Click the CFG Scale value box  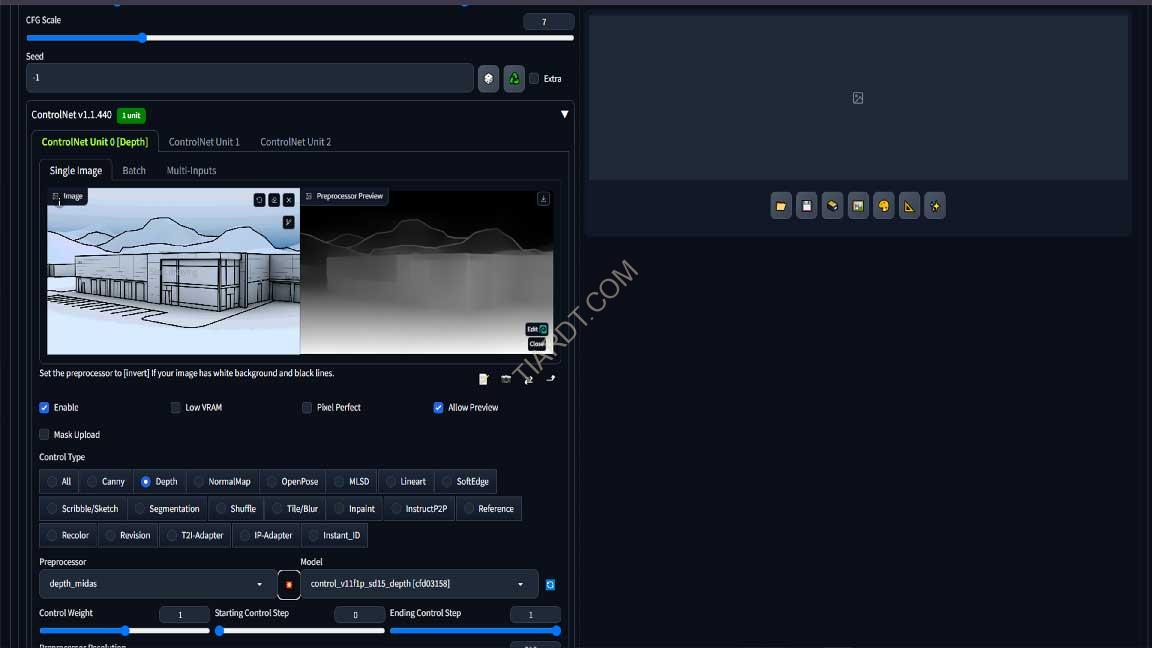click(548, 22)
